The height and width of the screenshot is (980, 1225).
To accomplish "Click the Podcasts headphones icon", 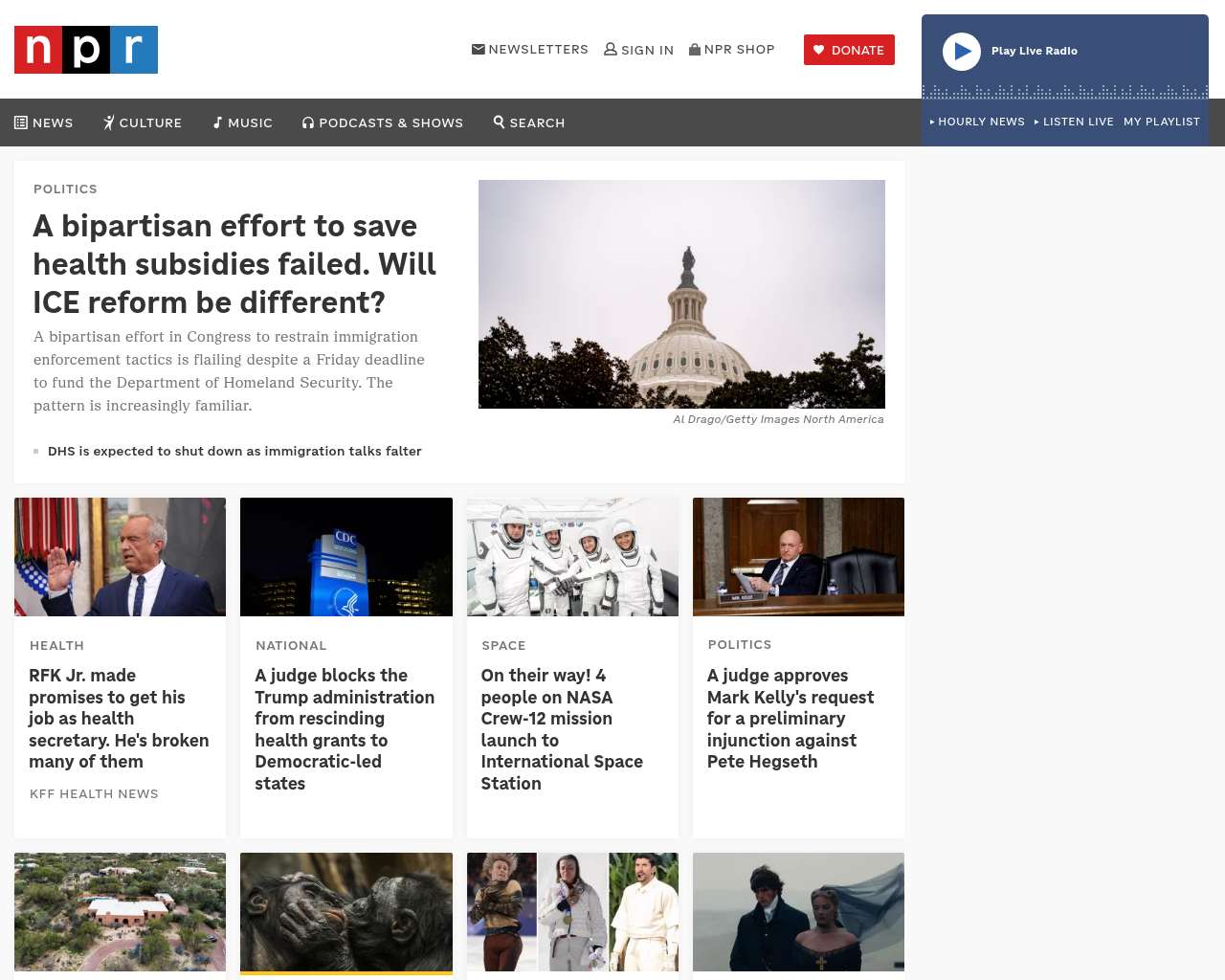I will (x=308, y=122).
